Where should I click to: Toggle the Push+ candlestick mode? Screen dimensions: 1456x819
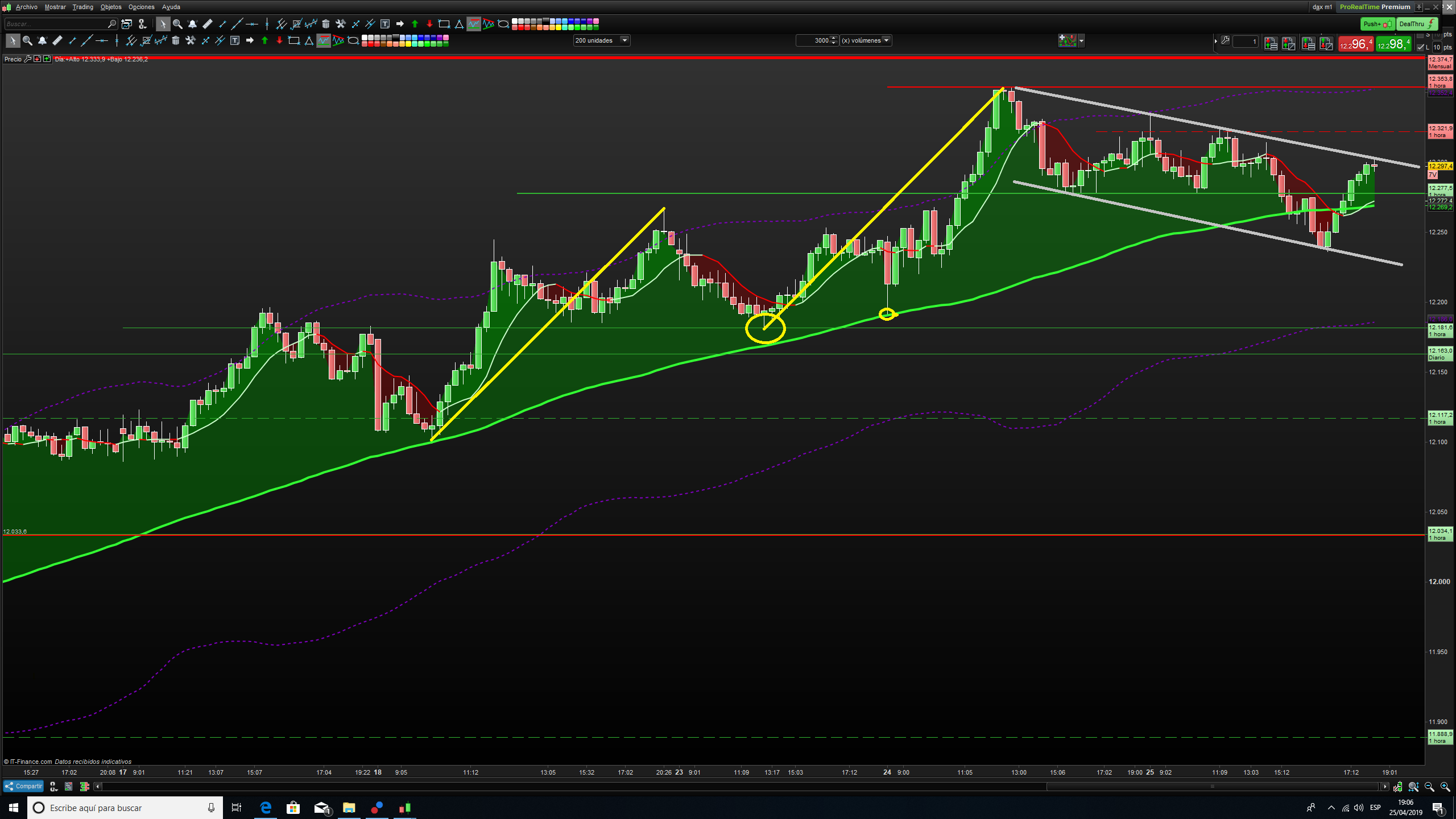(1377, 24)
